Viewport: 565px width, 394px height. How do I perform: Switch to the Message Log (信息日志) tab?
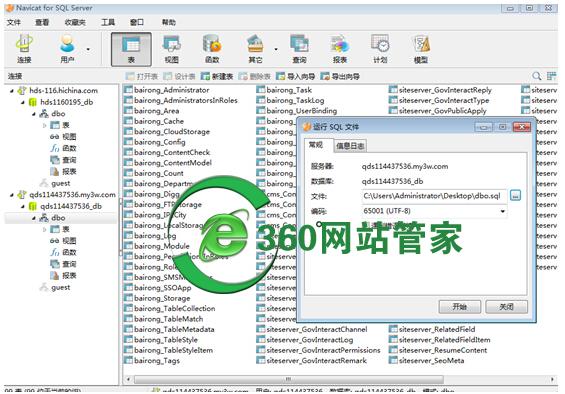coord(350,146)
